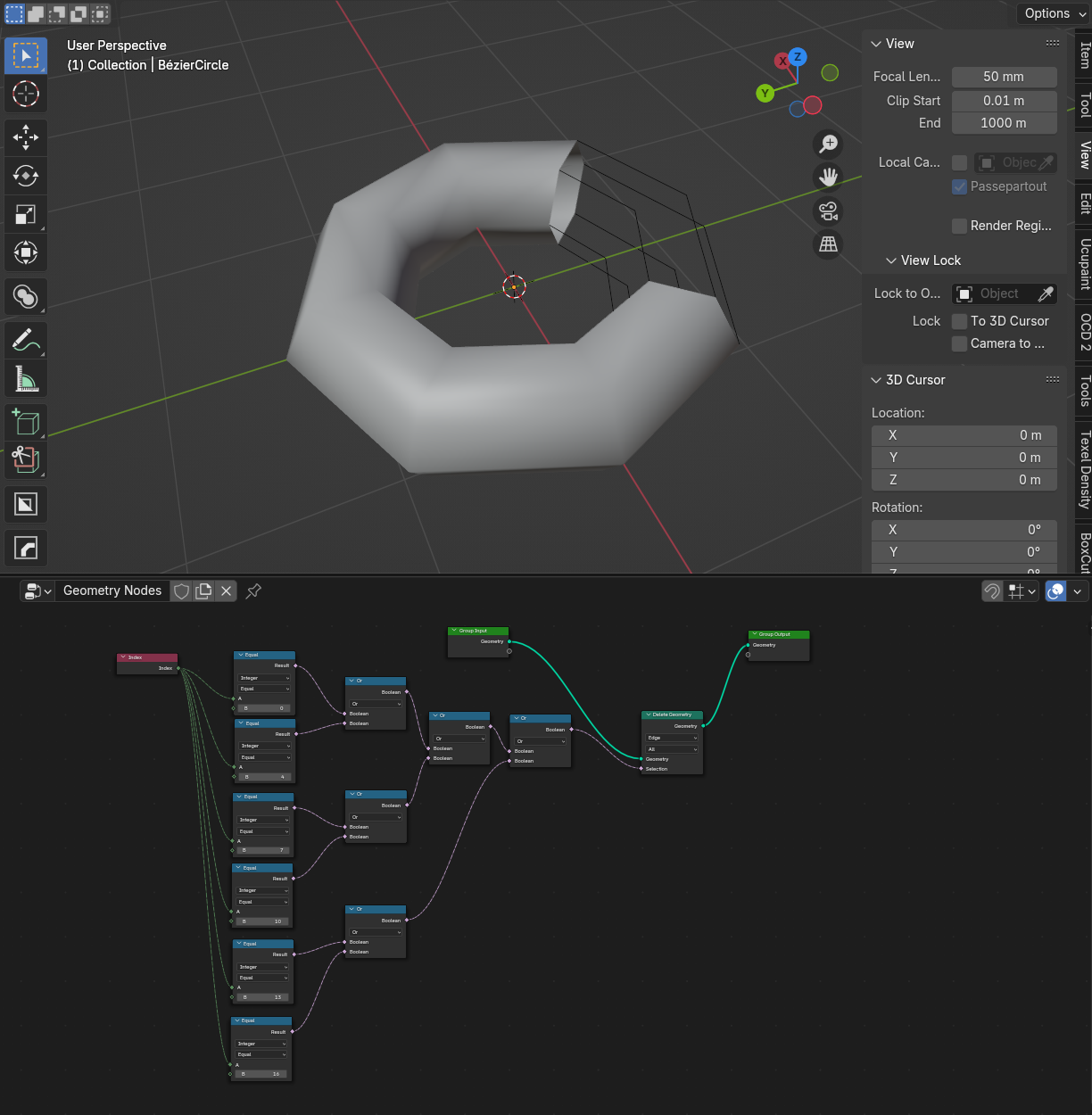Viewport: 1092px width, 1115px height.
Task: Open the Ucupaint sidebar tab
Action: point(1084,264)
